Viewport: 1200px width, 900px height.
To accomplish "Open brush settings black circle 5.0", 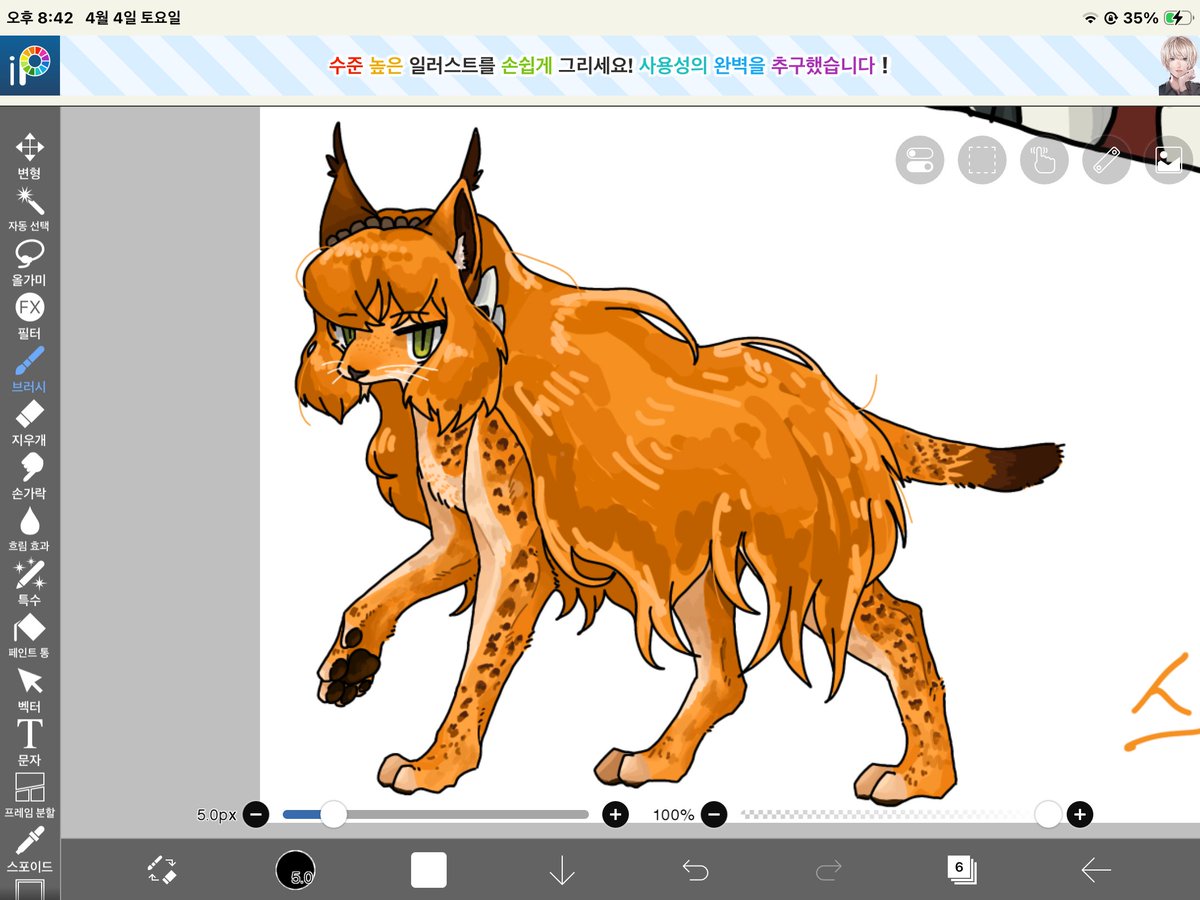I will [295, 870].
